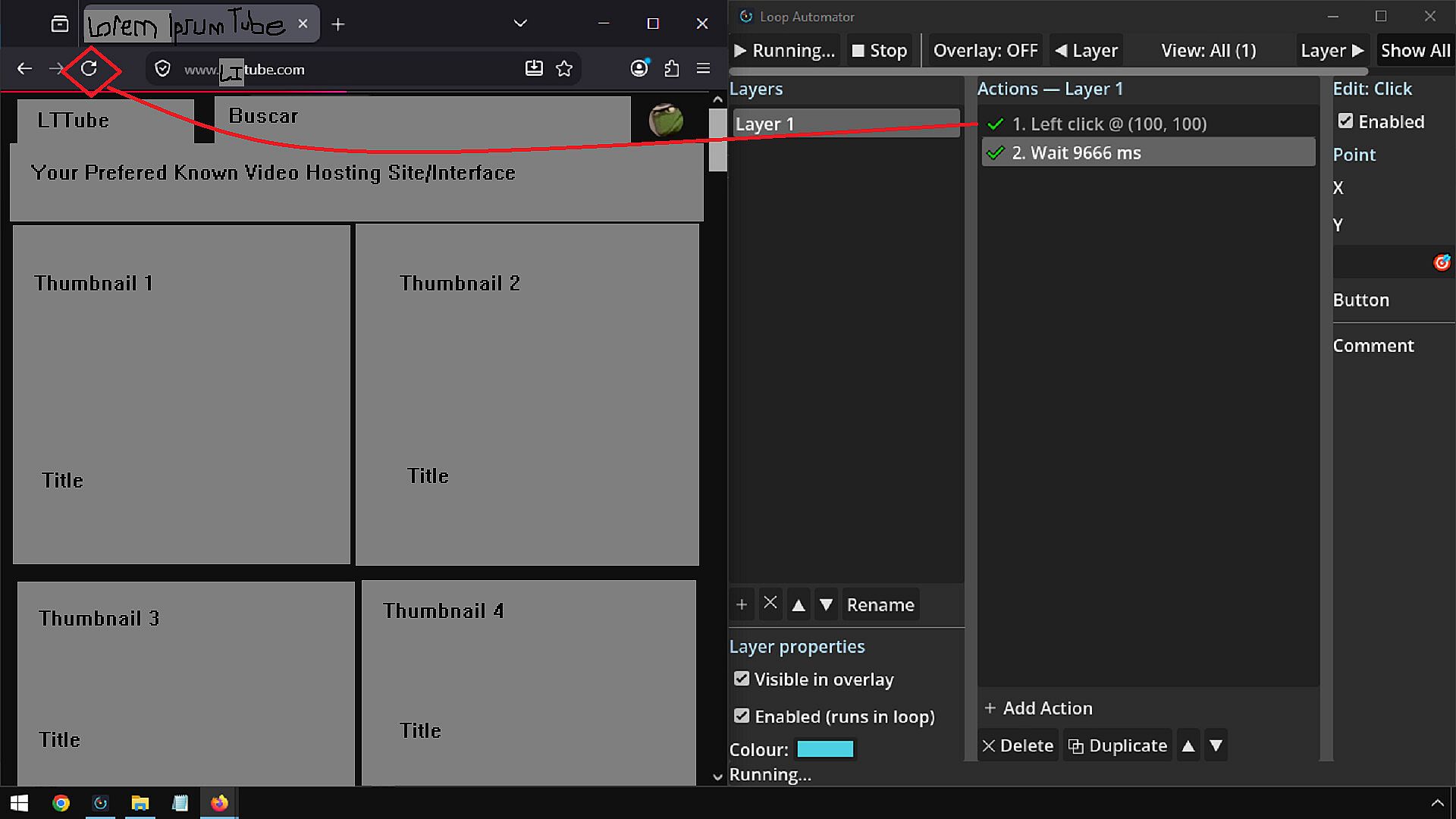
Task: Move action up with triangle
Action: tap(1188, 746)
